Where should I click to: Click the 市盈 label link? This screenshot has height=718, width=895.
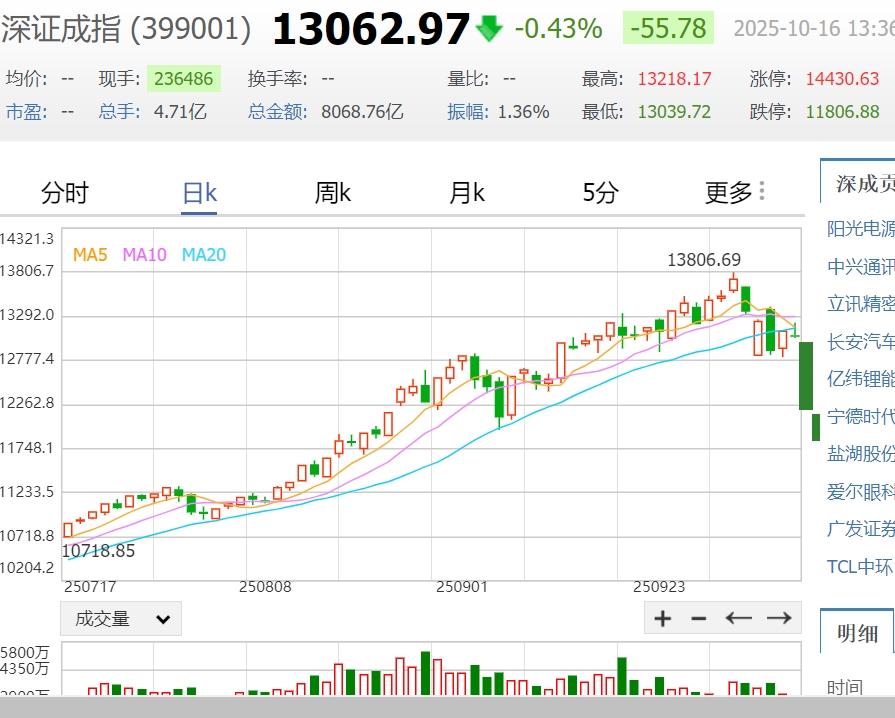26,111
